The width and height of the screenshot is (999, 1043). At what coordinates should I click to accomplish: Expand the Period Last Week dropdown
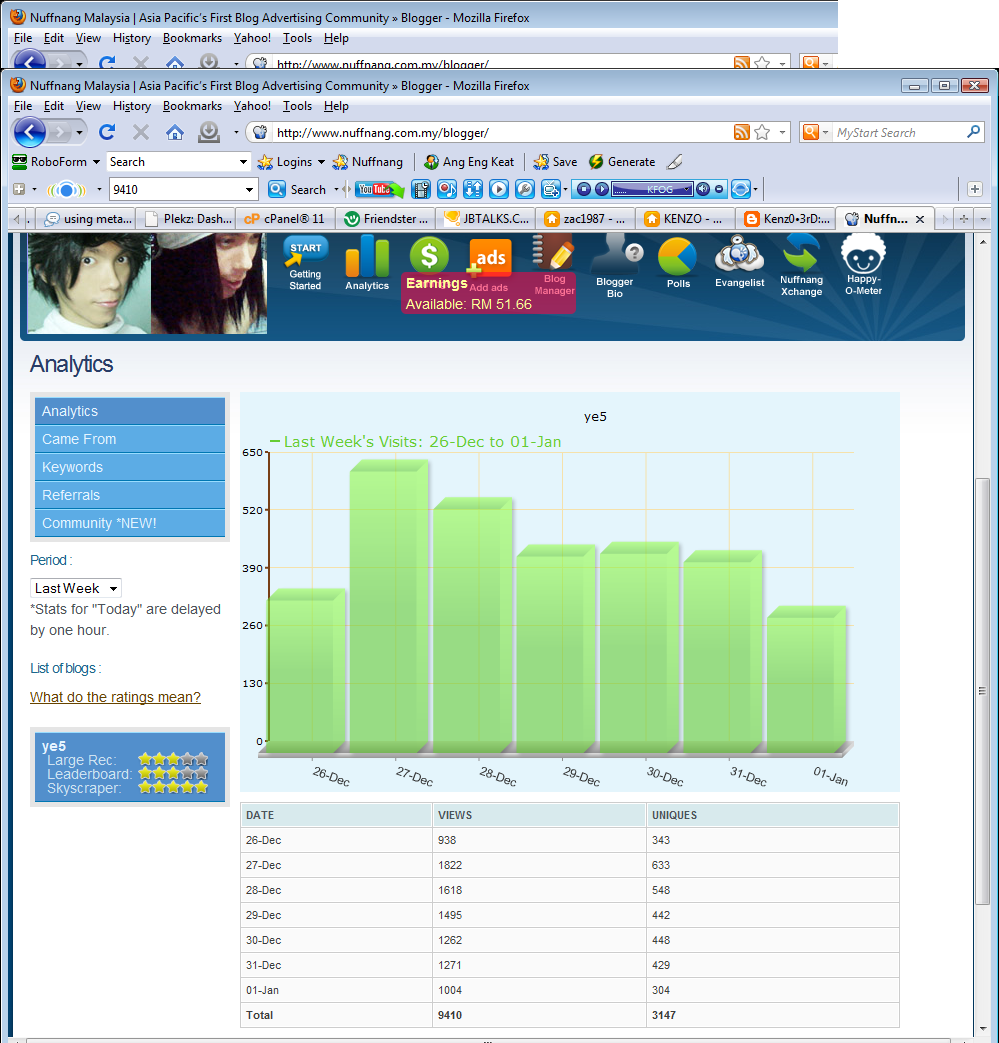(x=76, y=588)
